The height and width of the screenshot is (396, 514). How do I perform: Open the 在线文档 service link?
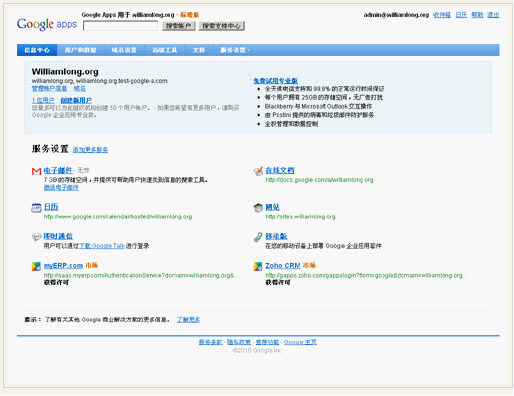280,170
